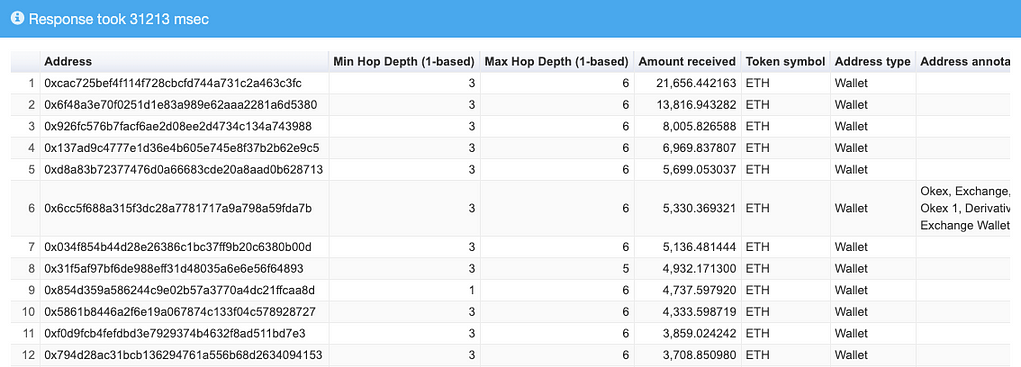Select address 0x6f48a3e70f0251d1e83a989e62aaa2281a6d5380

(x=180, y=105)
